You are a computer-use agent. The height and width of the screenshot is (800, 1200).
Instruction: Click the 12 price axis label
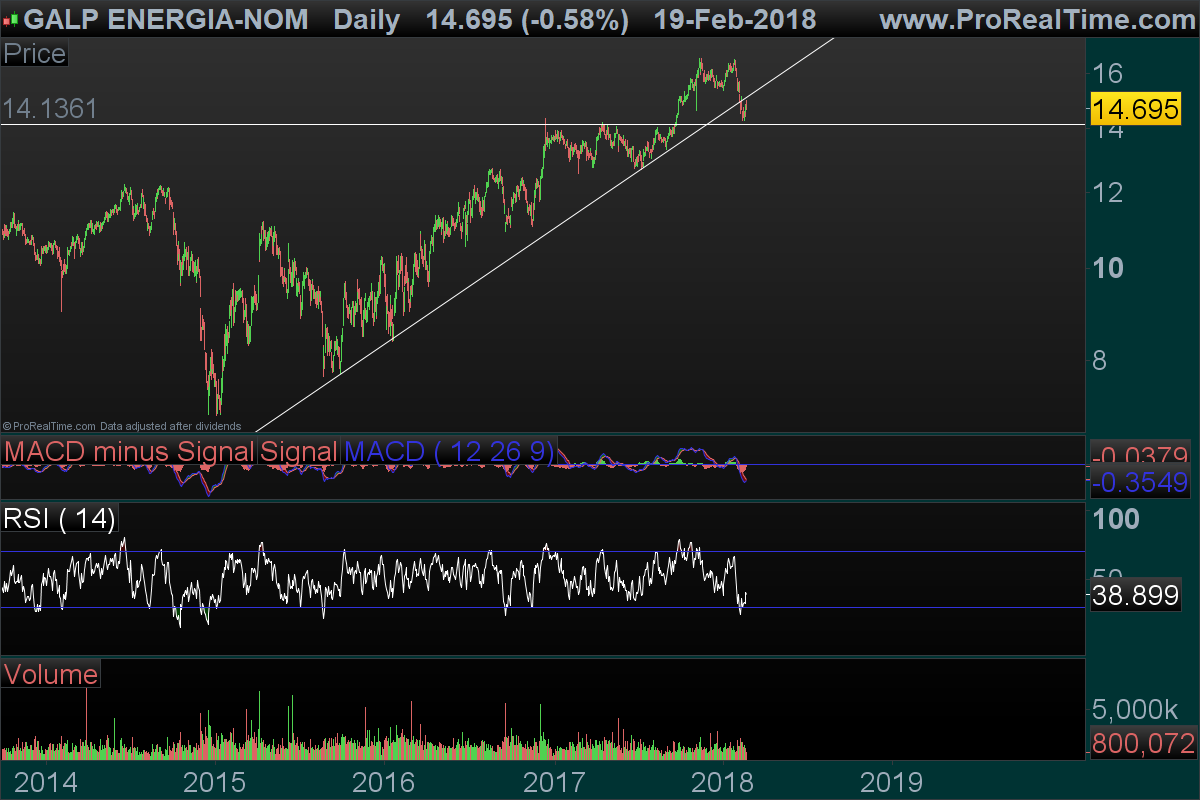1107,192
